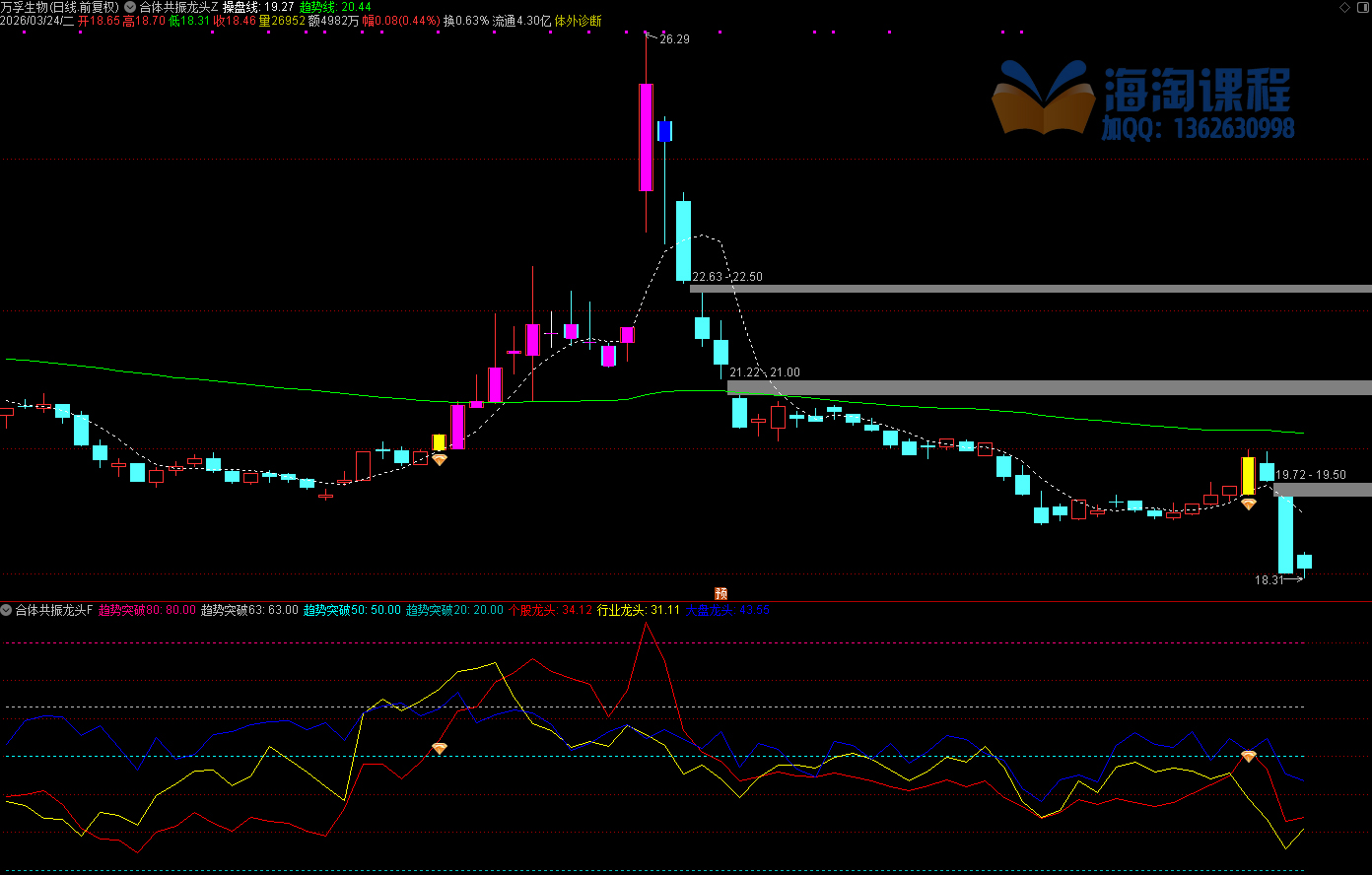The image size is (1372, 875).
Task: Click the gray 22.63 - 22.50 gap zone bar
Action: click(x=1030, y=289)
